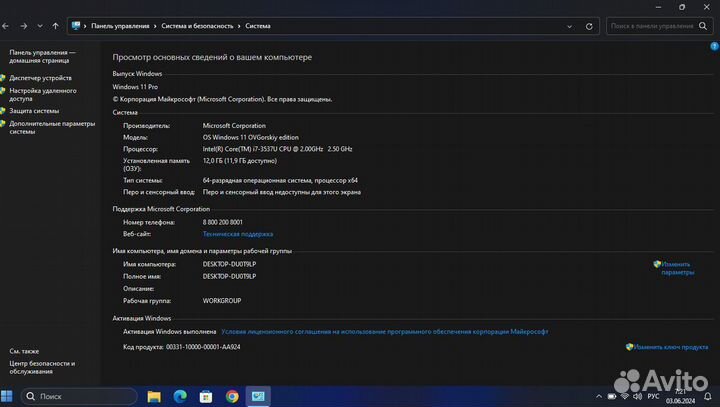Click 'Изменить параметры' link
Screen dimensions: 720x407
(678, 268)
